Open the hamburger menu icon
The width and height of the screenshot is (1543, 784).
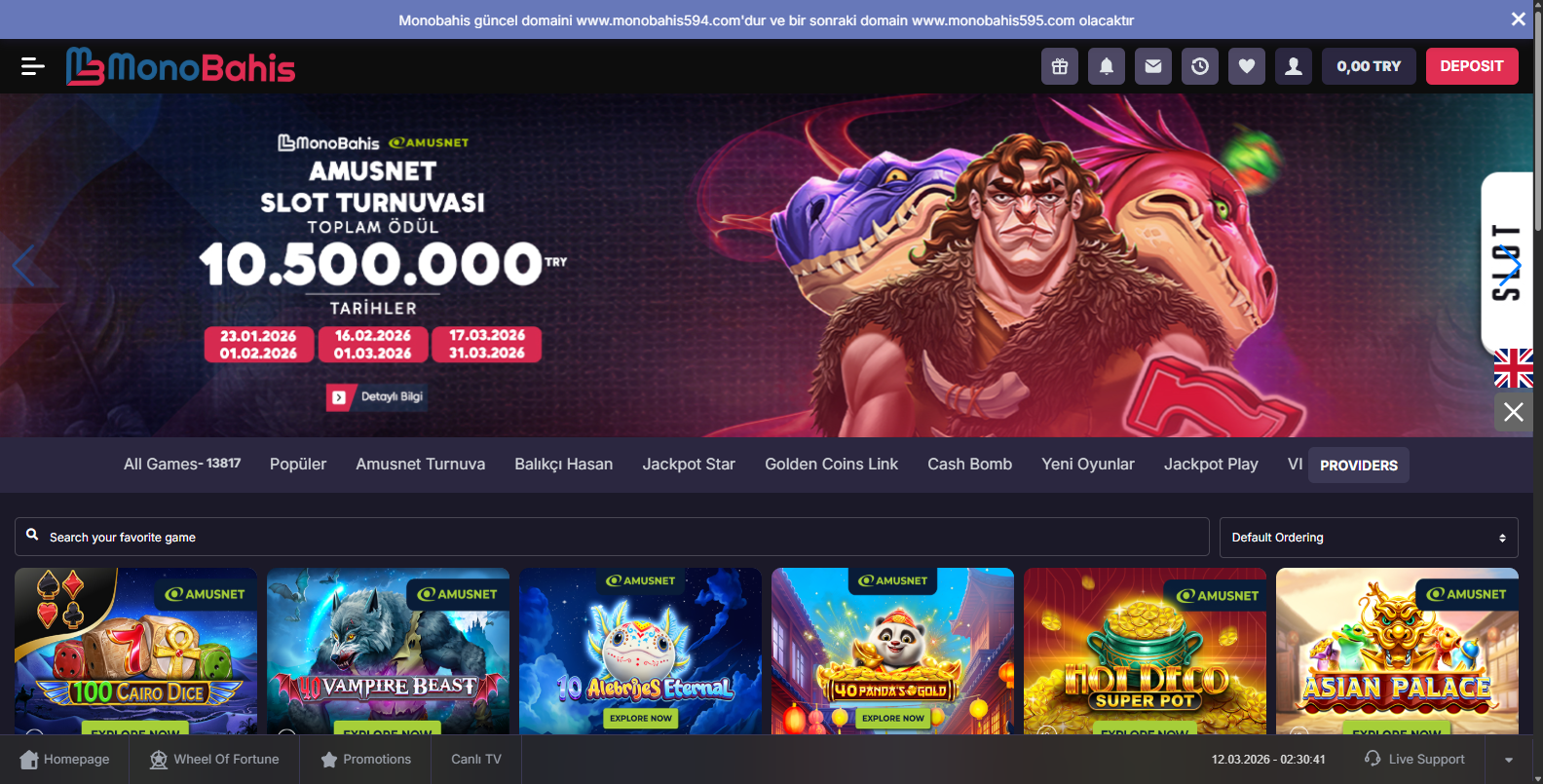[33, 66]
